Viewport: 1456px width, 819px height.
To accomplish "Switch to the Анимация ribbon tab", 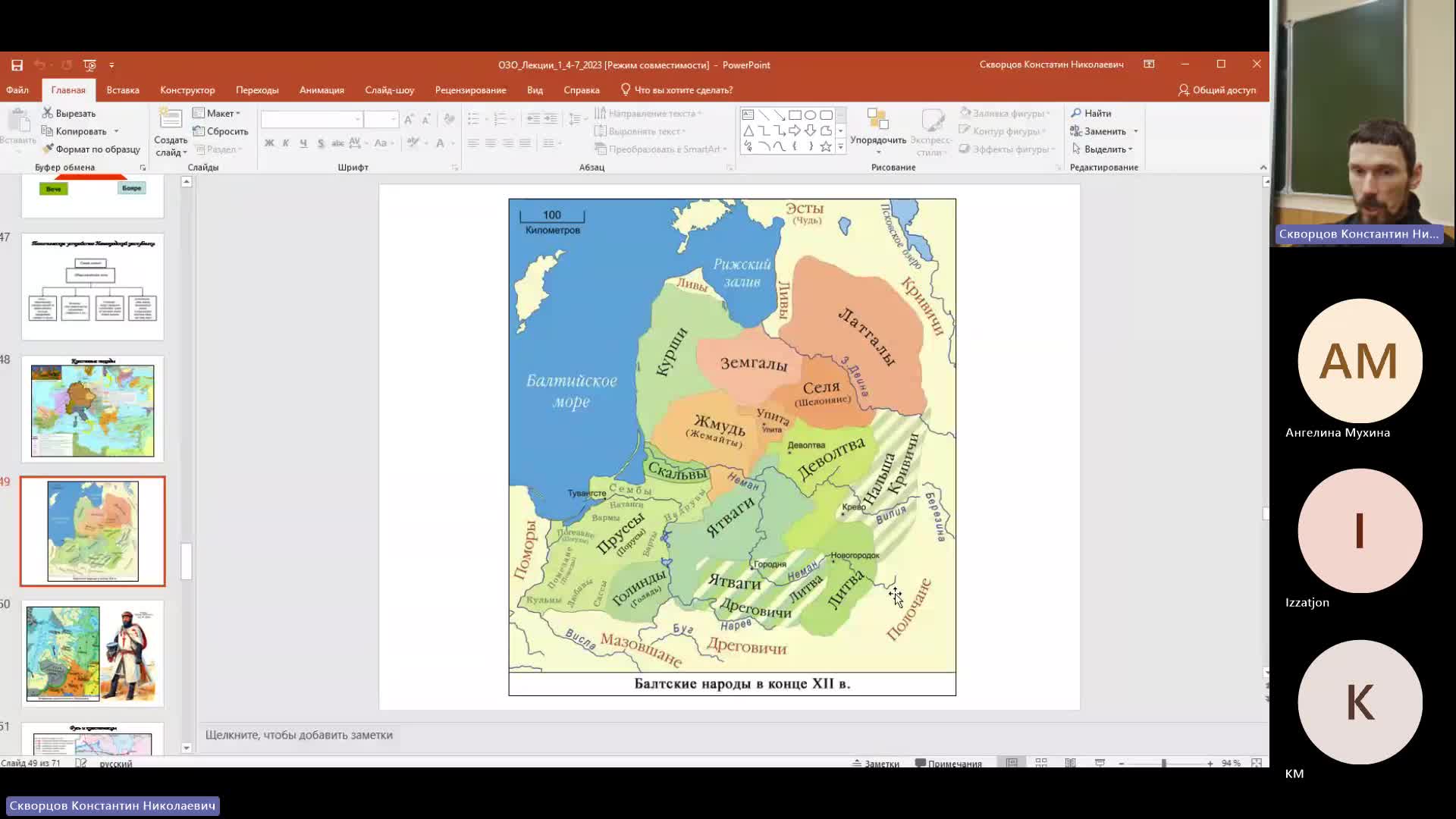I will click(x=322, y=89).
